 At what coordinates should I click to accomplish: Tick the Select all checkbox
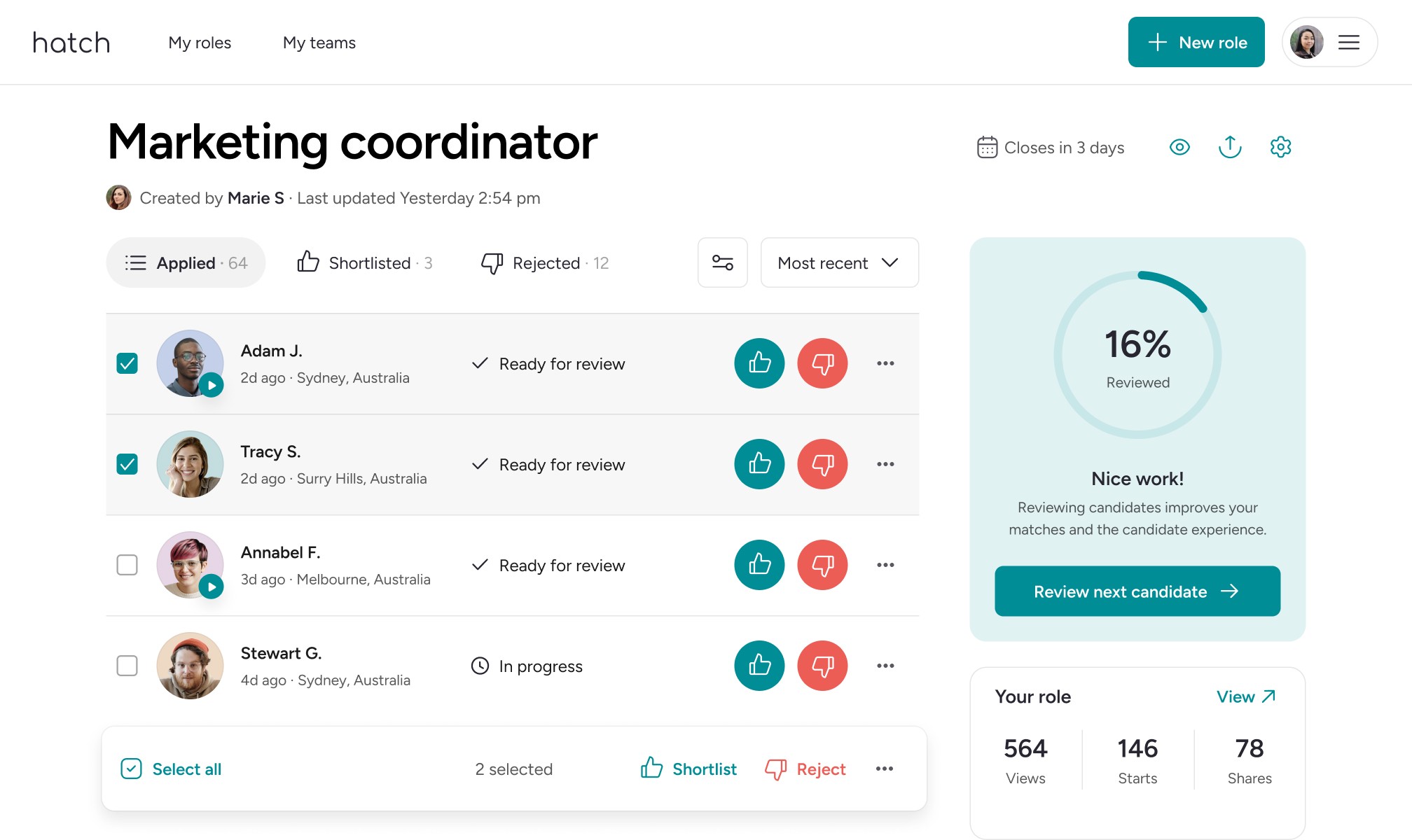(132, 769)
